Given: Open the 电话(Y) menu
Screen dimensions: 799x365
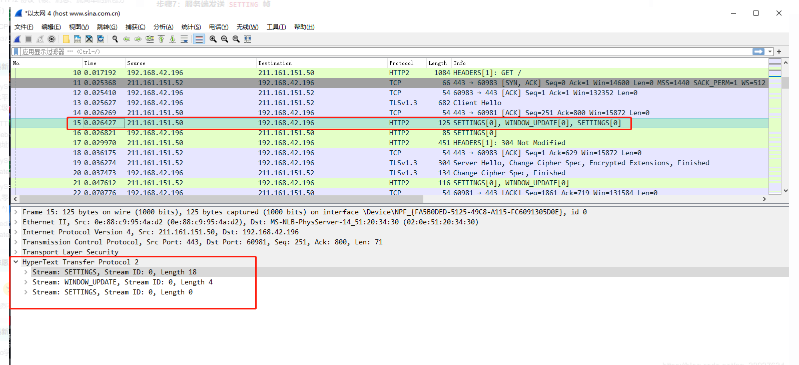Looking at the screenshot, I should (x=219, y=27).
